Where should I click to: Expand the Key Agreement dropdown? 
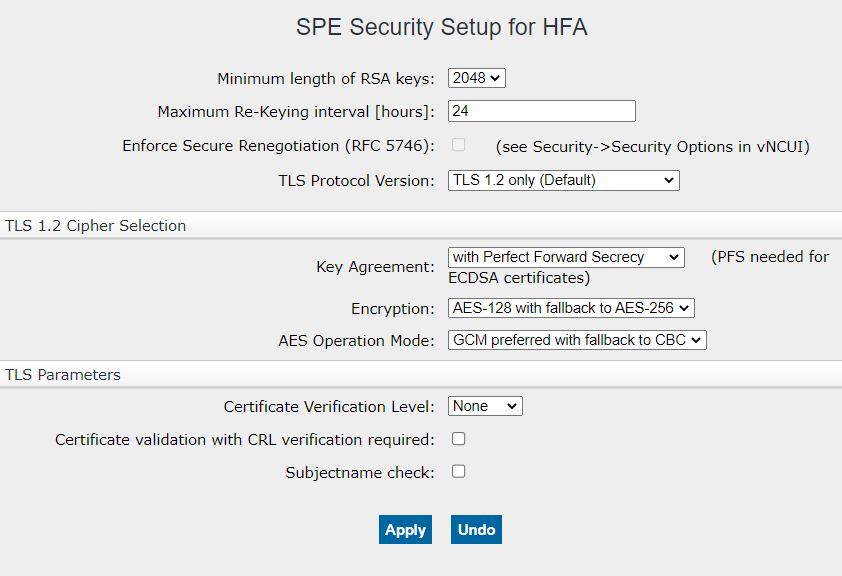[566, 257]
